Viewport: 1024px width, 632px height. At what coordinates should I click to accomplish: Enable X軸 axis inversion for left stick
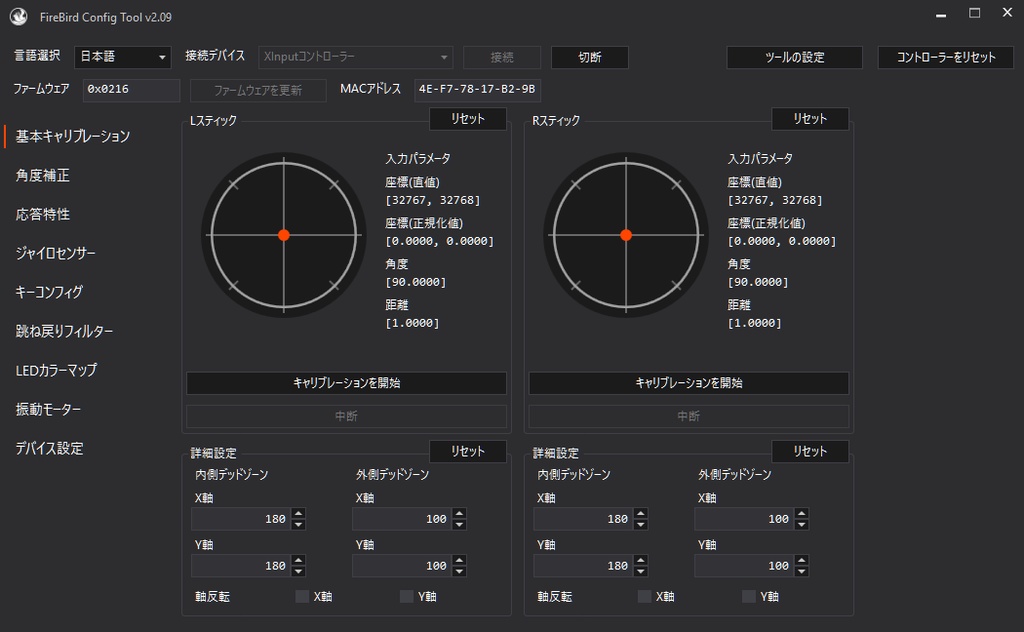(x=300, y=596)
